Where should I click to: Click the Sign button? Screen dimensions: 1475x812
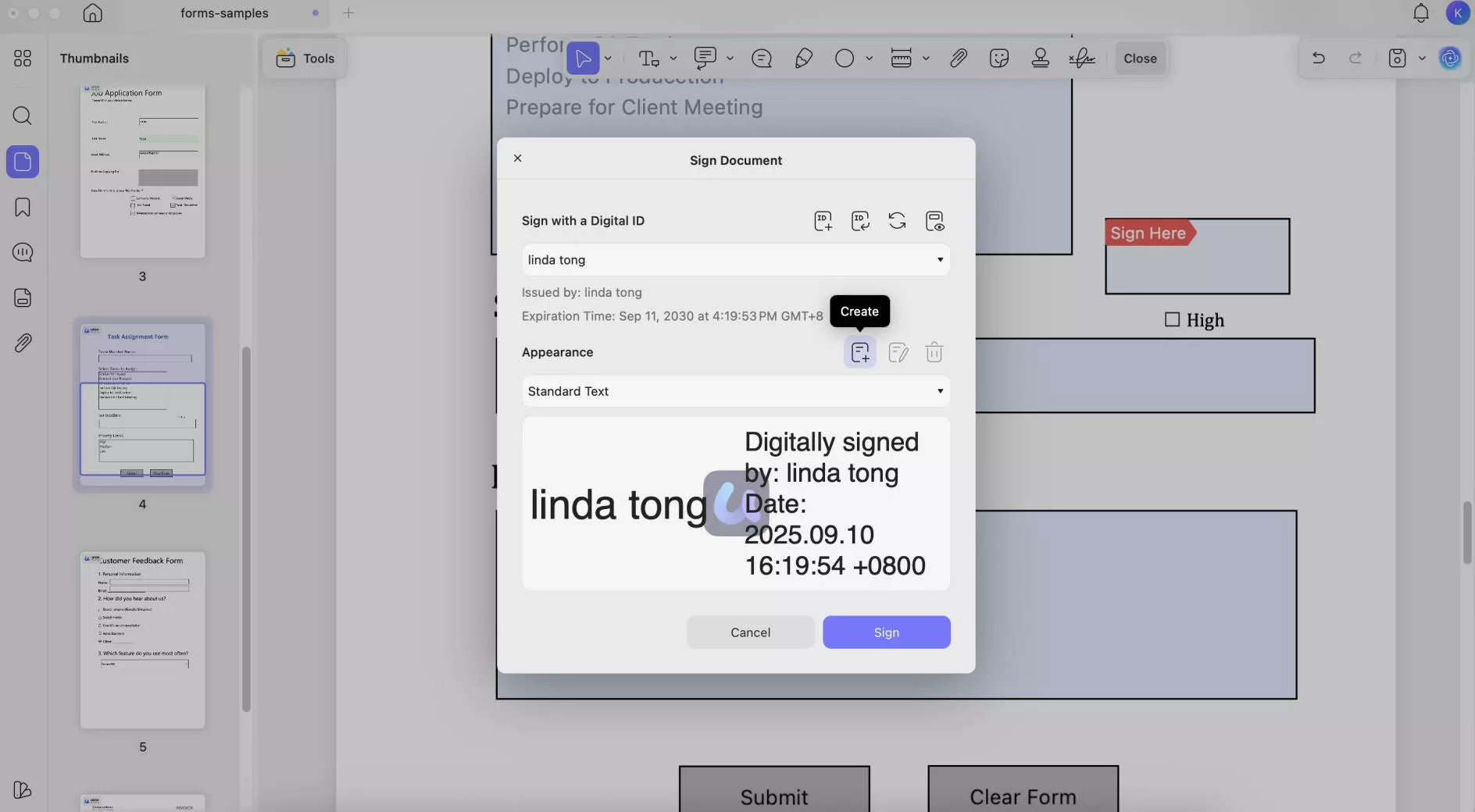point(885,632)
